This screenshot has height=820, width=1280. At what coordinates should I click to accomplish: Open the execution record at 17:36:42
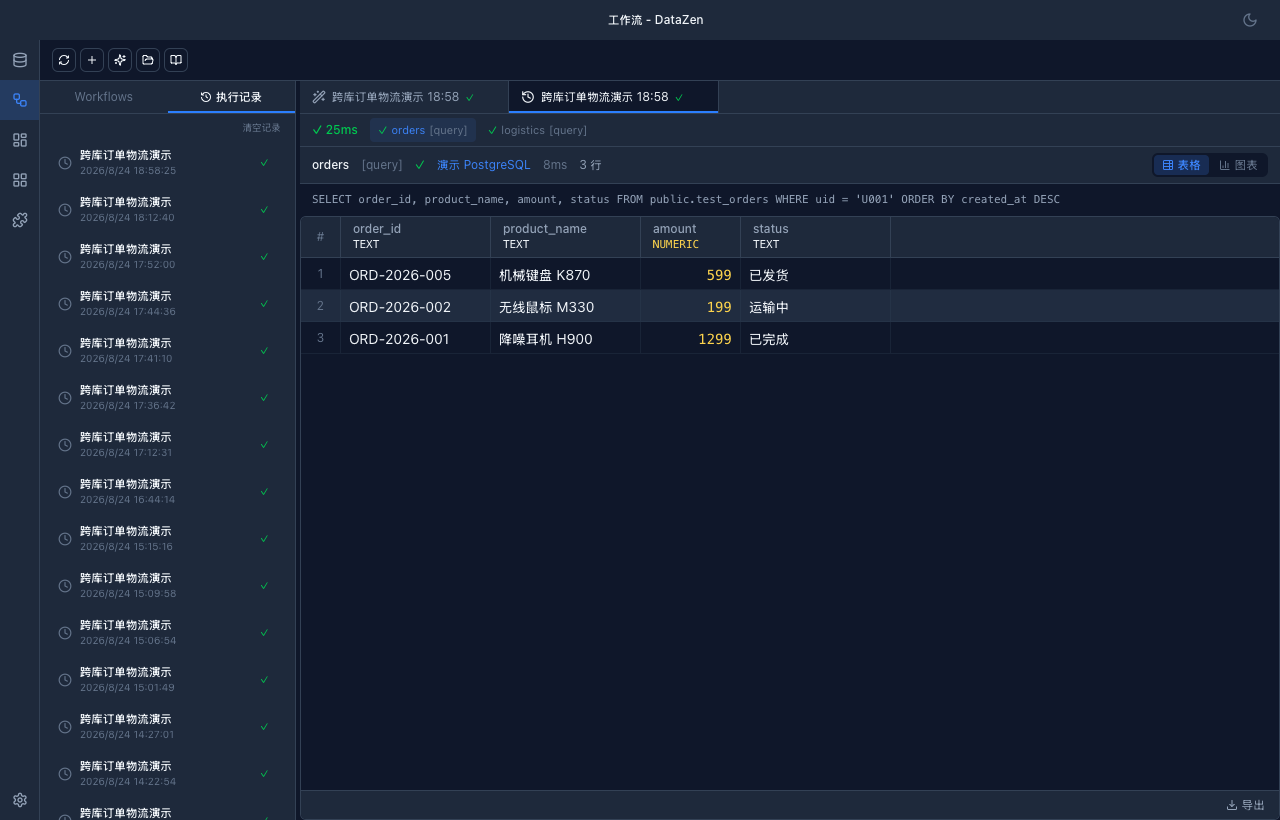tap(168, 397)
